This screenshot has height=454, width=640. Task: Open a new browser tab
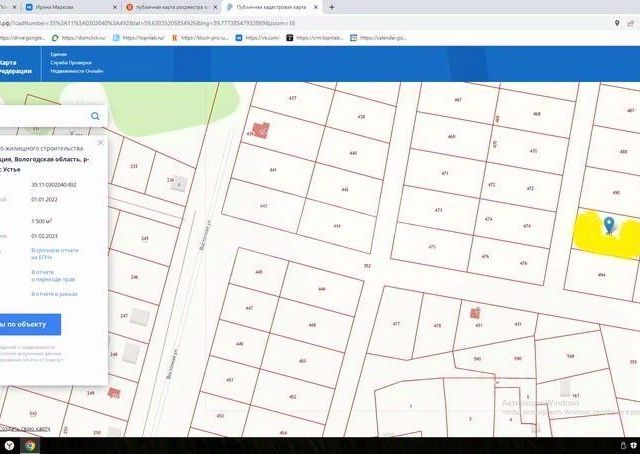click(x=331, y=7)
